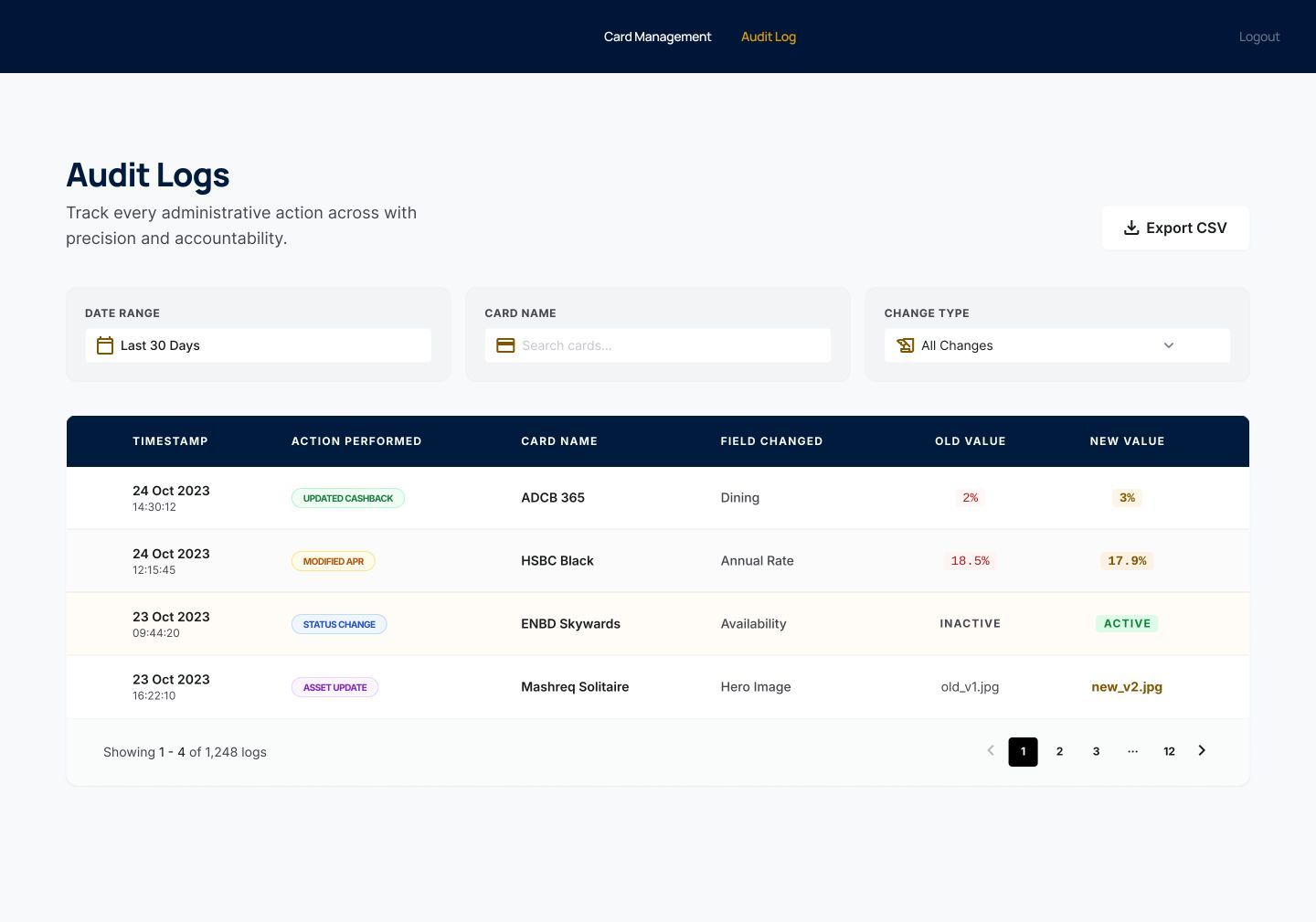Click the download icon on Export CSV
This screenshot has width=1316, height=922.
click(x=1130, y=228)
